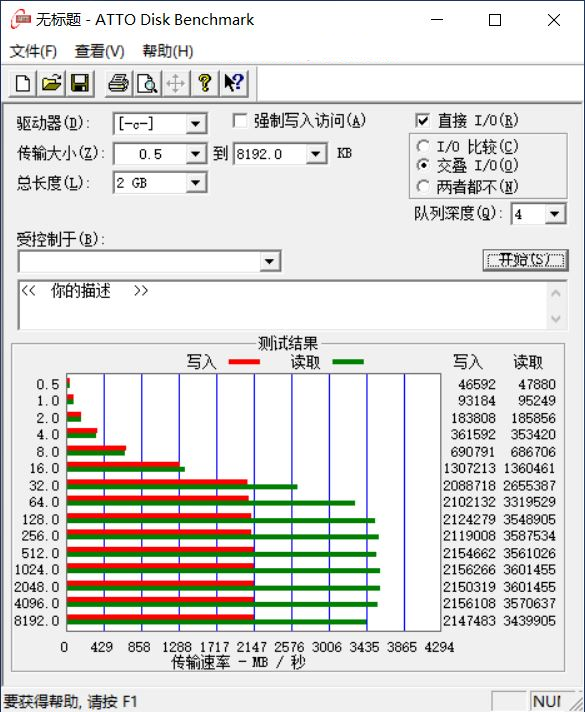Viewport: 585px width, 712px height.
Task: Click the axis tick label 2147
Action: (x=252, y=647)
